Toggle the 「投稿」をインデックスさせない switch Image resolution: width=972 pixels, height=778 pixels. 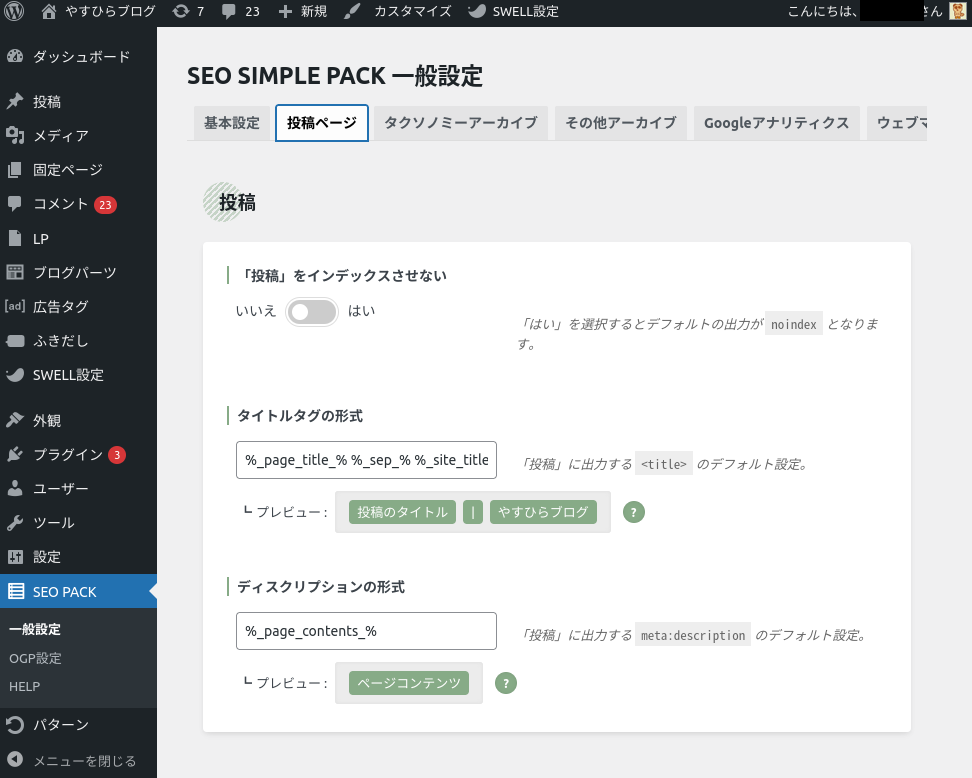point(312,312)
